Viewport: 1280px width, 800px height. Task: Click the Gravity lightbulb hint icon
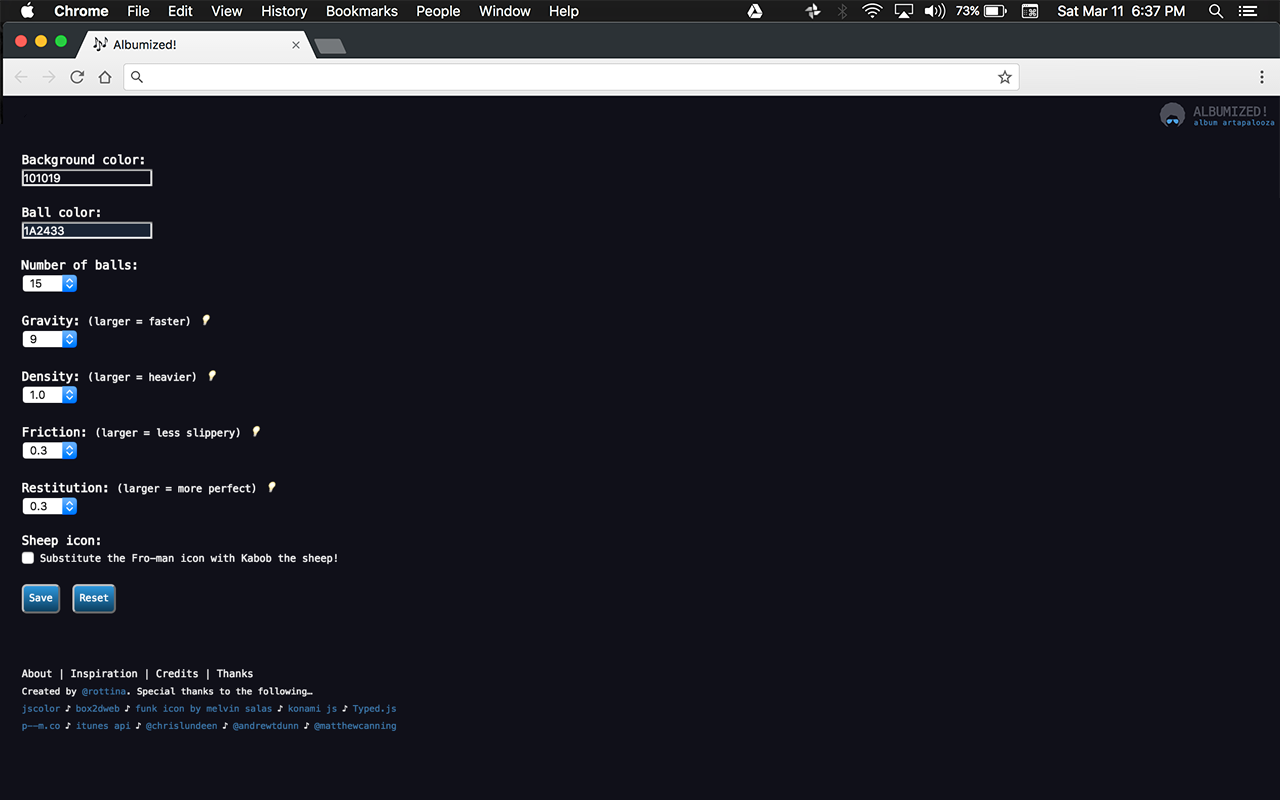point(206,321)
